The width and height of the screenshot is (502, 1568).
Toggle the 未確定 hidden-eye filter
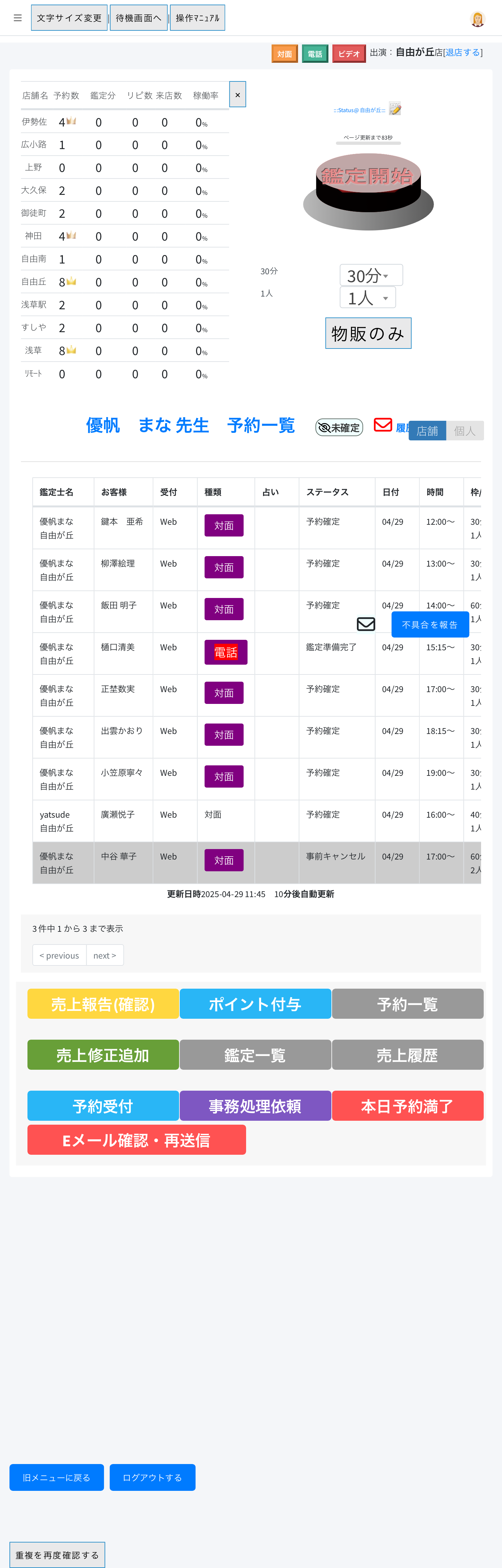[x=339, y=427]
